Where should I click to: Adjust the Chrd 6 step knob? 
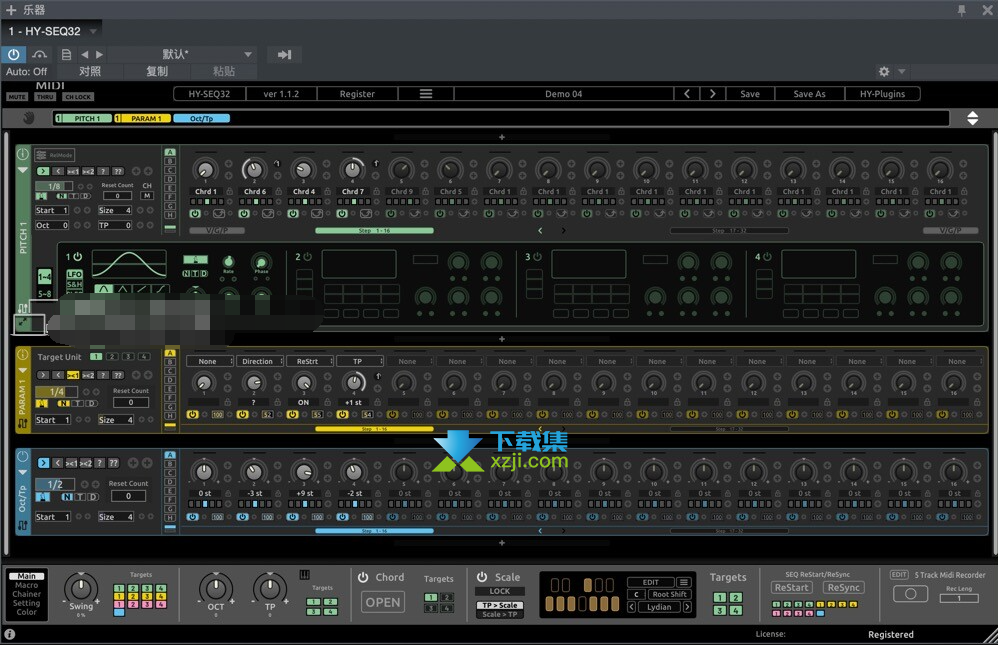pyautogui.click(x=254, y=169)
